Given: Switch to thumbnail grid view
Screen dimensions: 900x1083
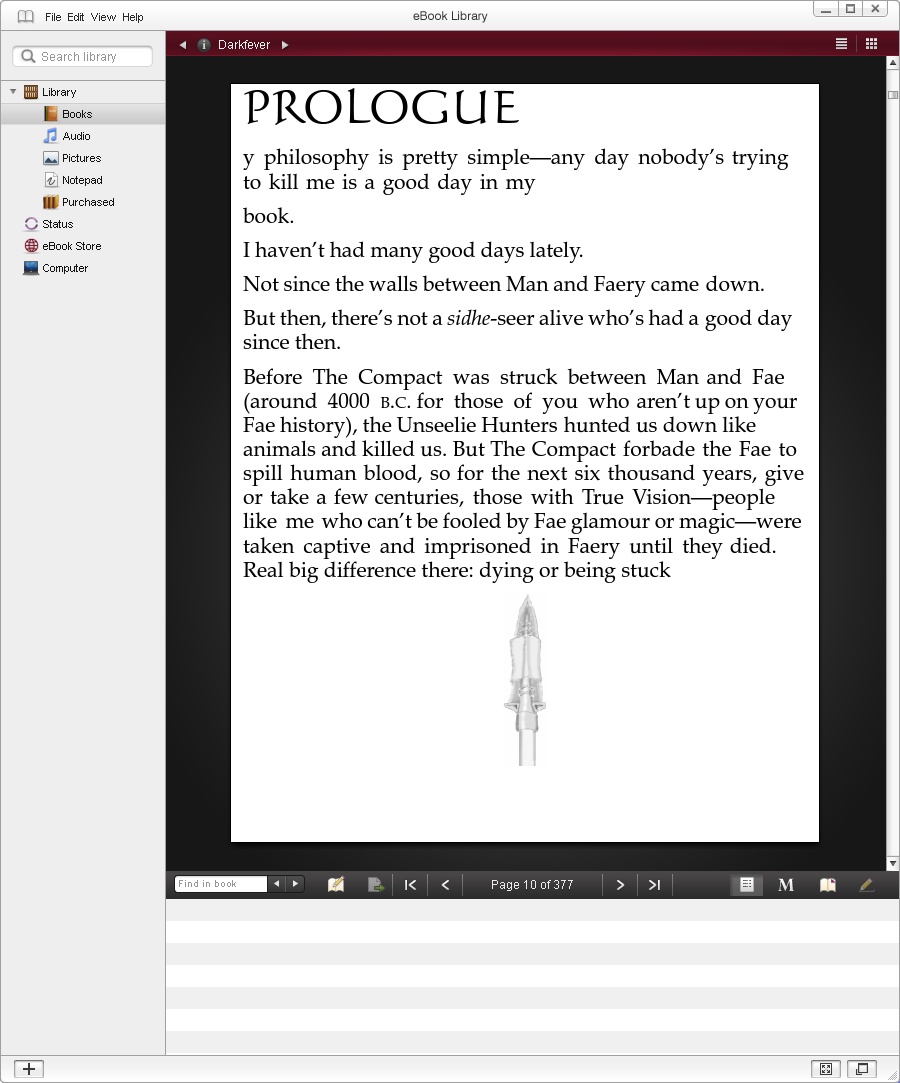Looking at the screenshot, I should (872, 44).
